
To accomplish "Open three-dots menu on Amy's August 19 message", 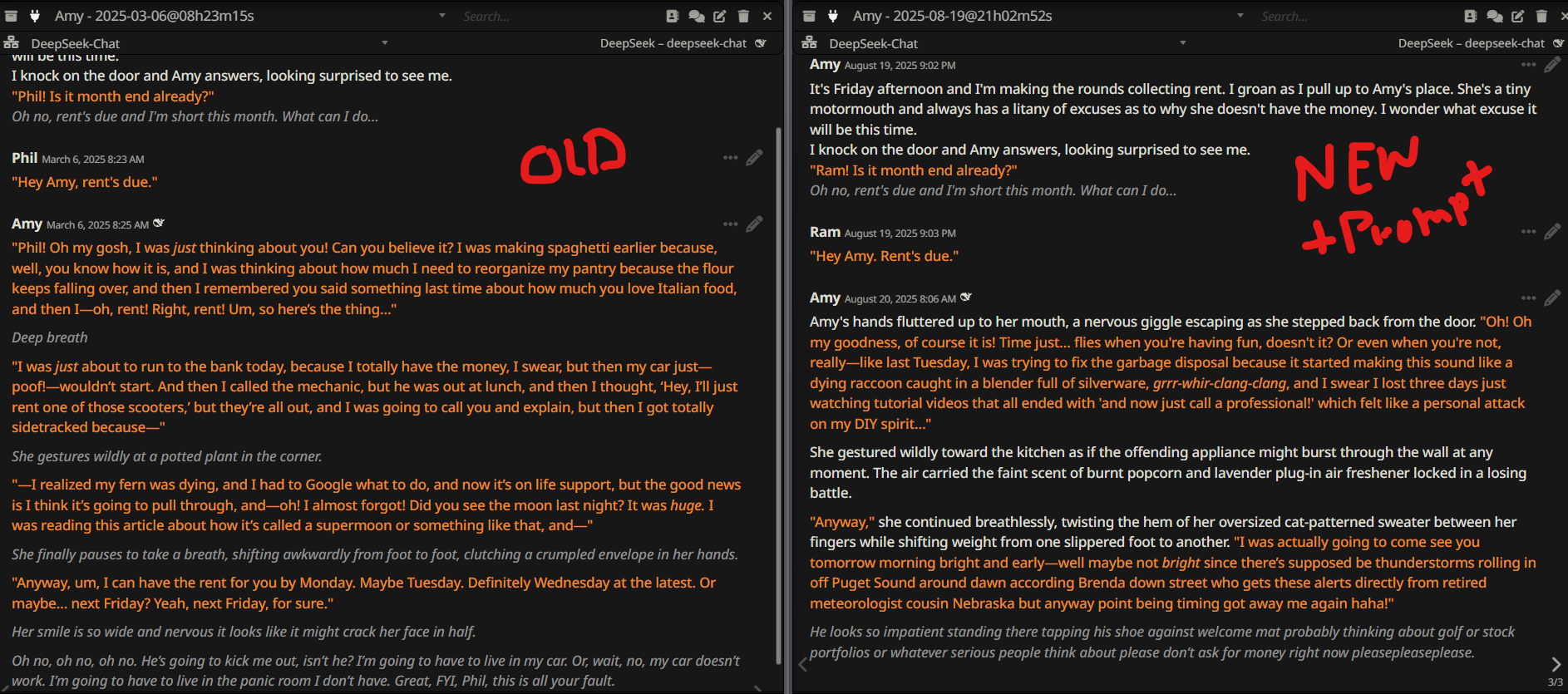I will [1528, 64].
